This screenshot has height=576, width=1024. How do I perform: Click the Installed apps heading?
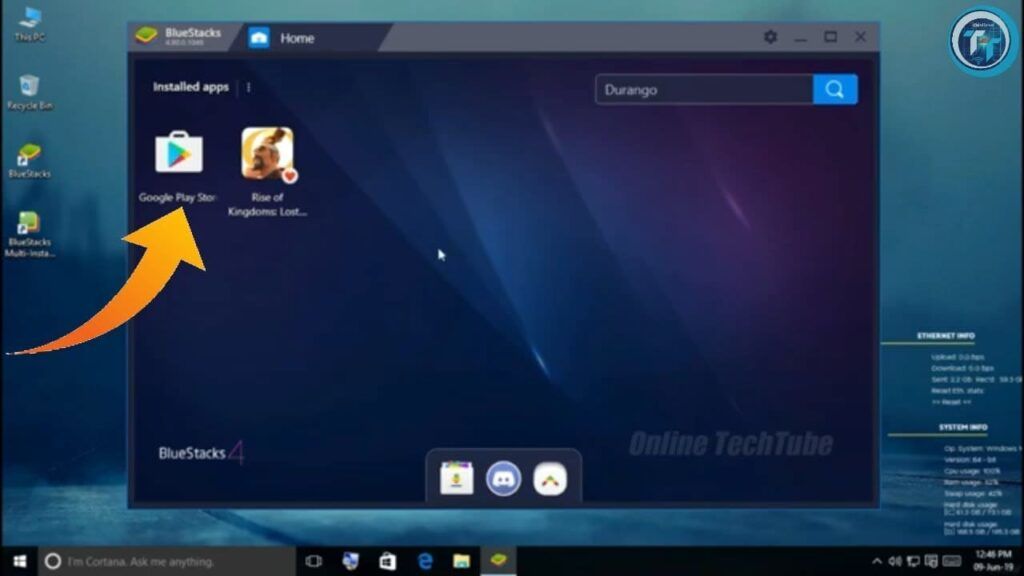(x=191, y=87)
